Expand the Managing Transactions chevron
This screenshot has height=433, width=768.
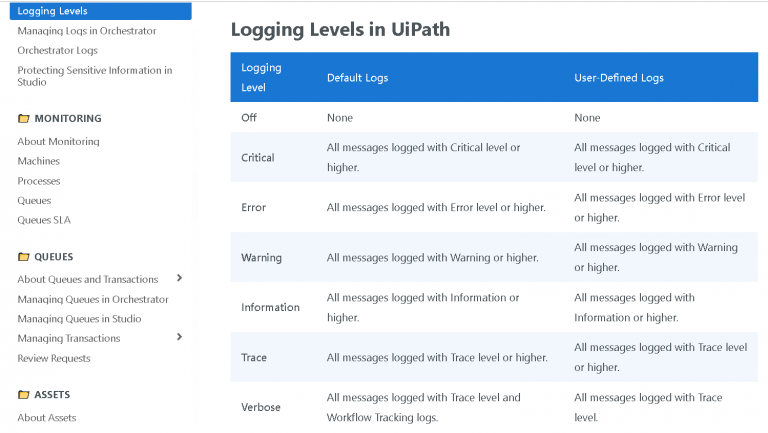[x=179, y=337]
